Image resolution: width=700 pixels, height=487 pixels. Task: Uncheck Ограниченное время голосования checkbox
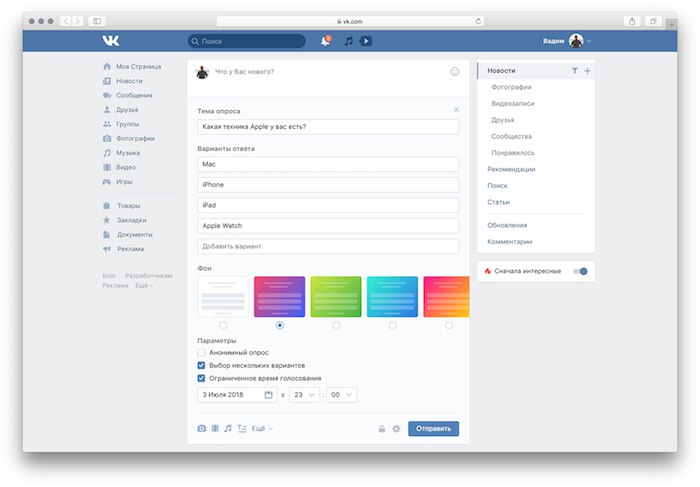[x=201, y=379]
